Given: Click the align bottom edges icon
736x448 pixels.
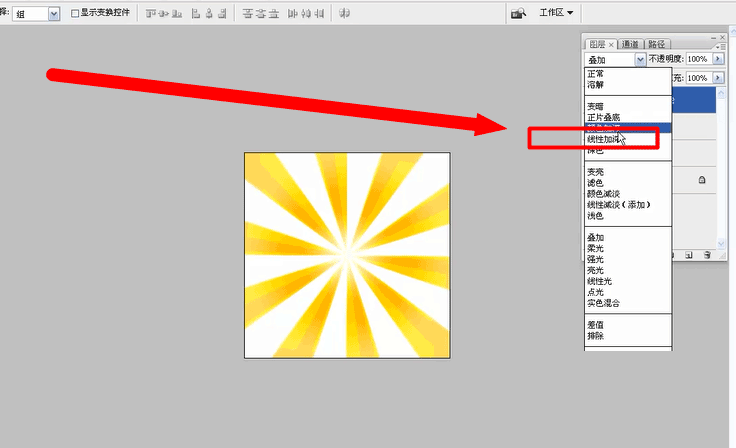Looking at the screenshot, I should pyautogui.click(x=177, y=14).
